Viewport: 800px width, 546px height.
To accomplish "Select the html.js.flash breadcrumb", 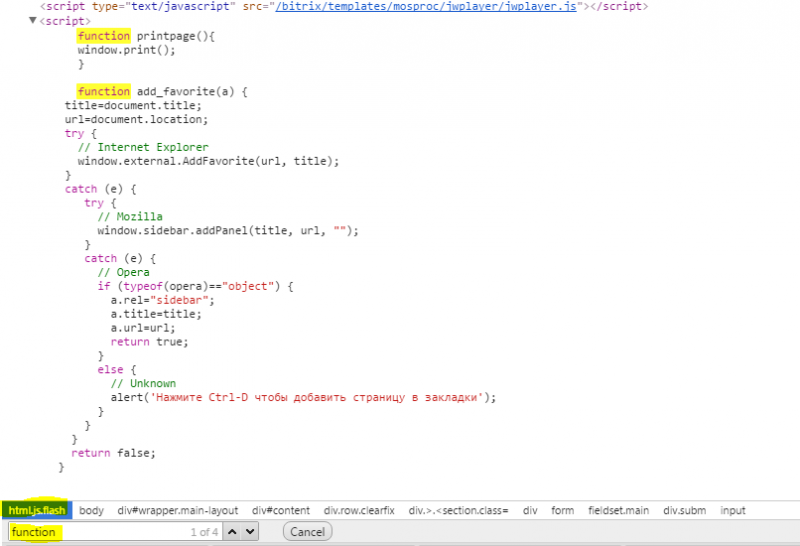I will 37,510.
